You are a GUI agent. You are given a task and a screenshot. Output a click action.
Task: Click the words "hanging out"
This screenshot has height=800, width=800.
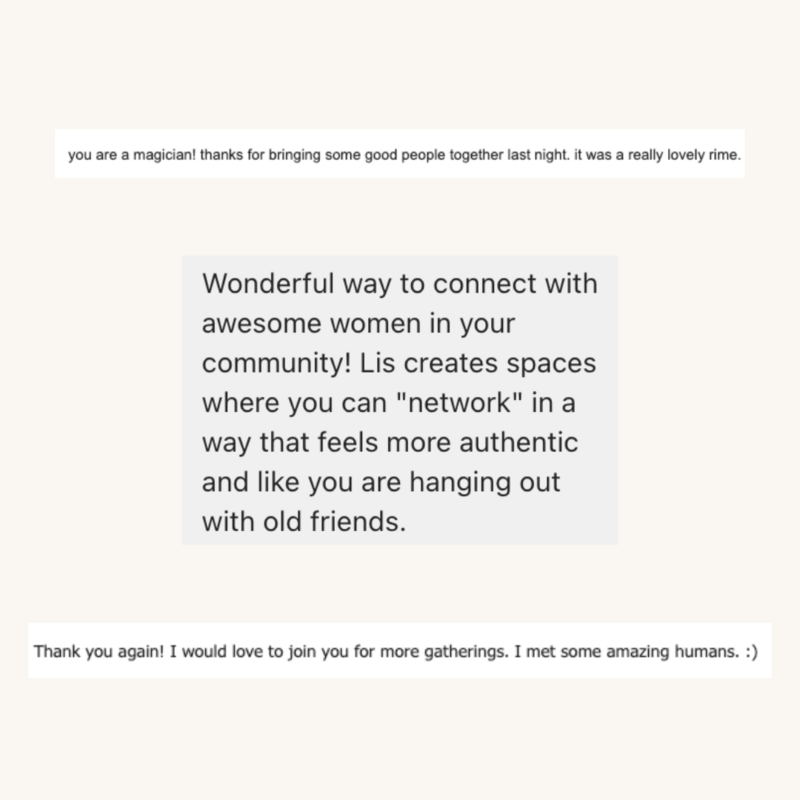click(x=485, y=483)
